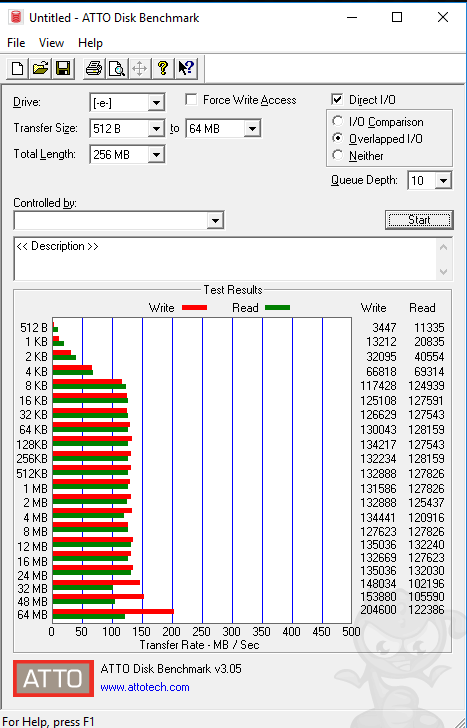Open a file with the folder icon
The image size is (467, 728).
pos(40,69)
